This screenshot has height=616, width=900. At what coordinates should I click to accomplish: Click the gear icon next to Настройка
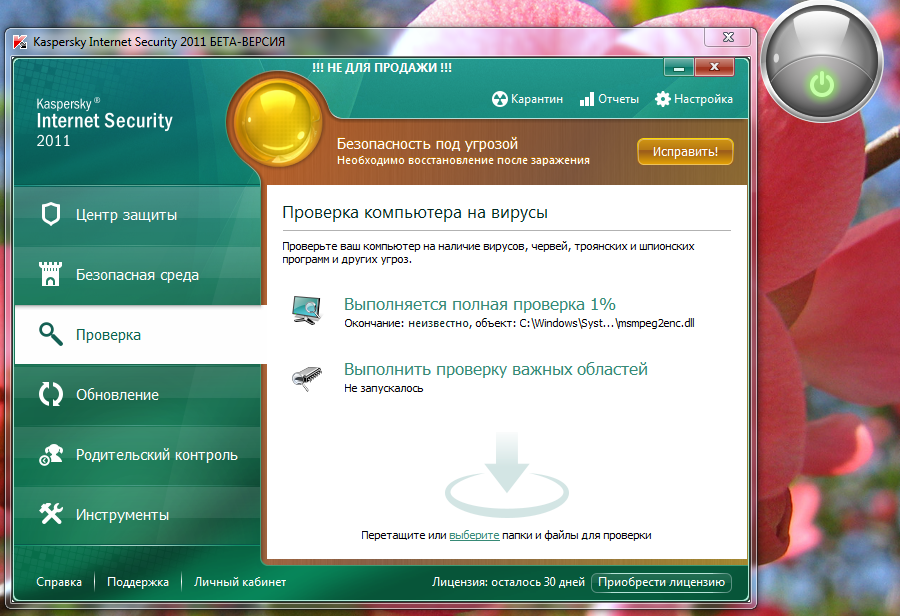click(662, 99)
